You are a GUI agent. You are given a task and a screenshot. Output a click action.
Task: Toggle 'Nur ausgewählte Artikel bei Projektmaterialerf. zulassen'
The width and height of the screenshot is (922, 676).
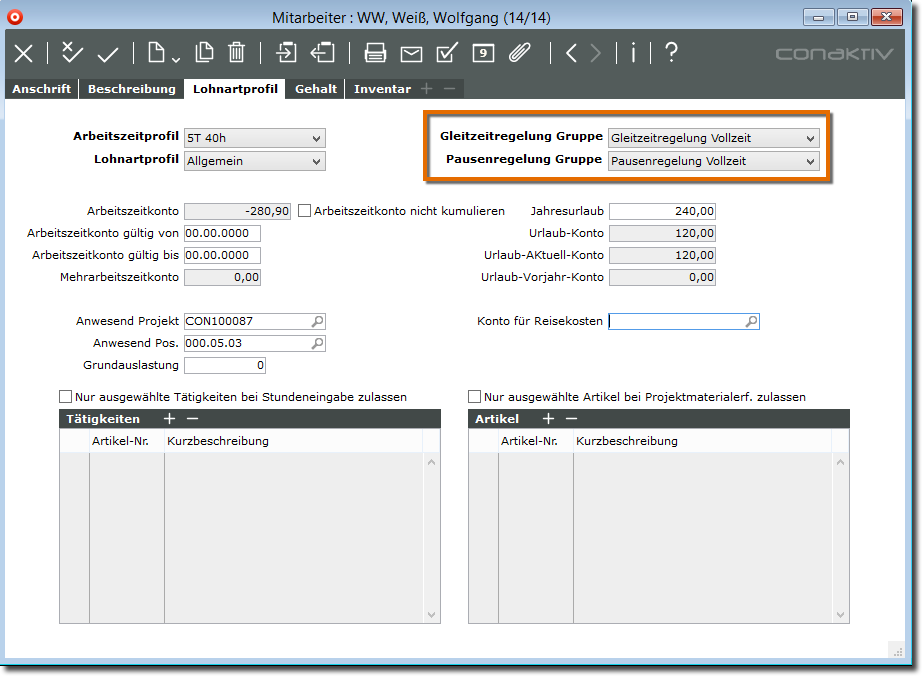pos(475,397)
